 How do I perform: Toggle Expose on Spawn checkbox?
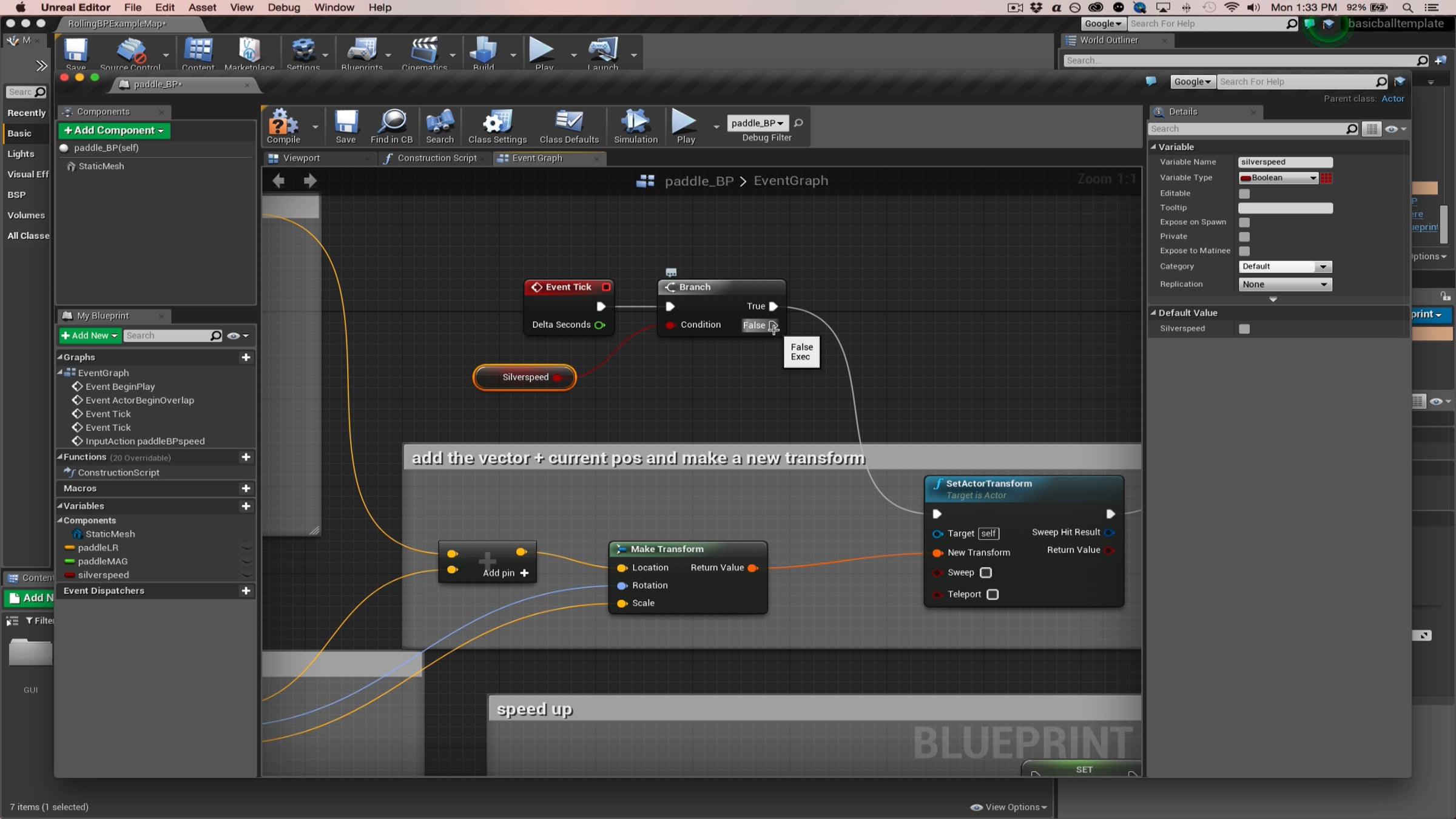1244,222
